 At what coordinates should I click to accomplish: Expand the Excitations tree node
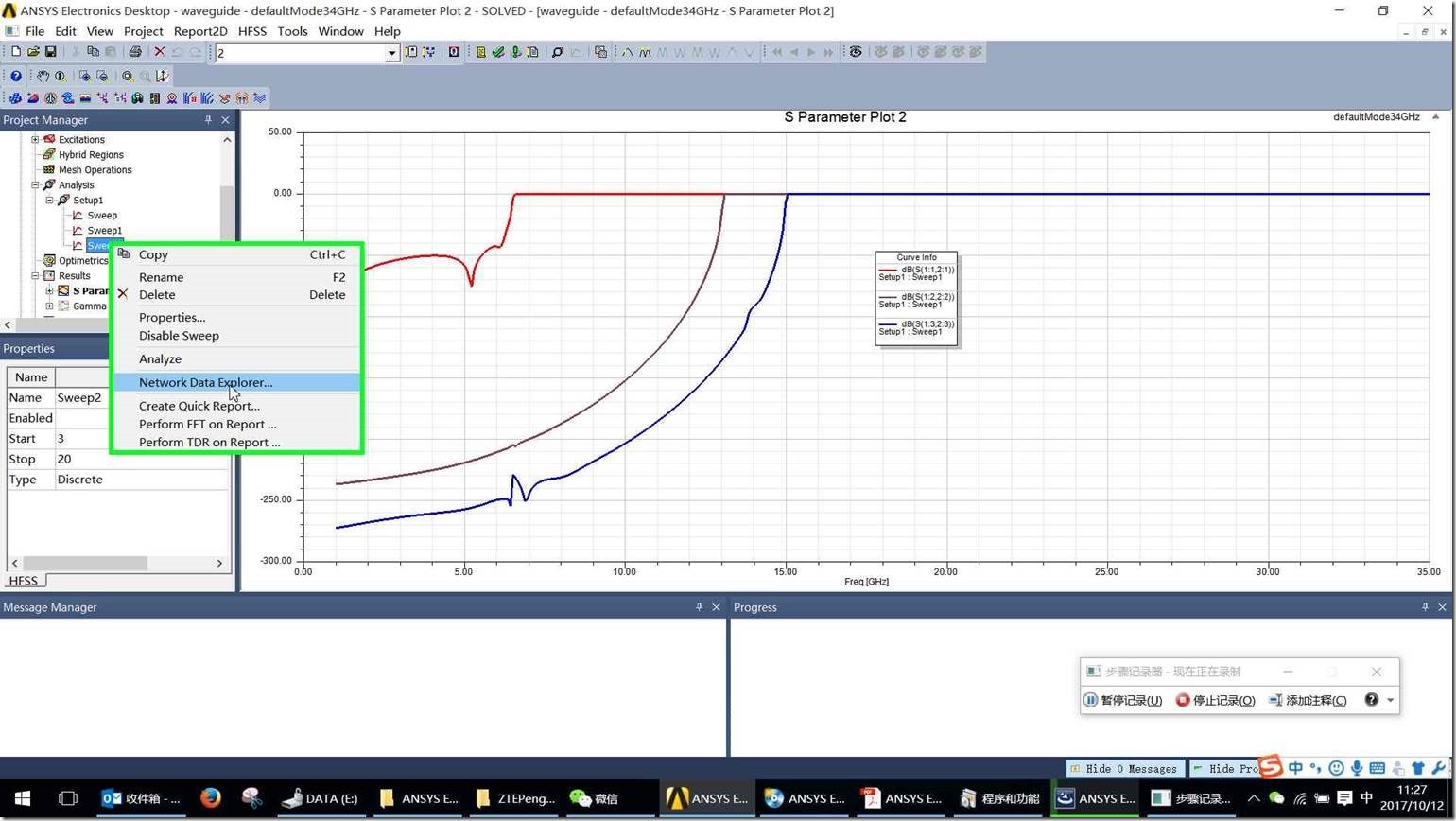coord(35,139)
